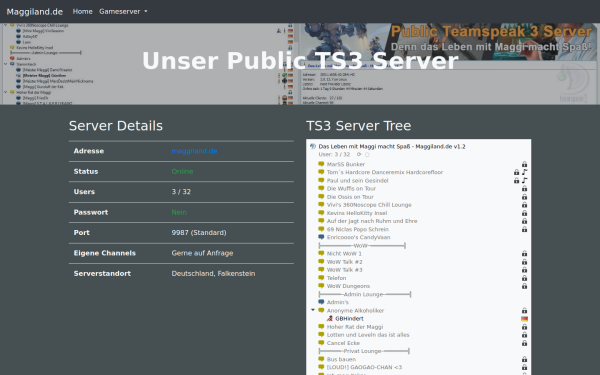This screenshot has height=375, width=600.
Task: Select [LOUD!] GAOGAO-CHAN <3 channel name
Action: click(364, 367)
